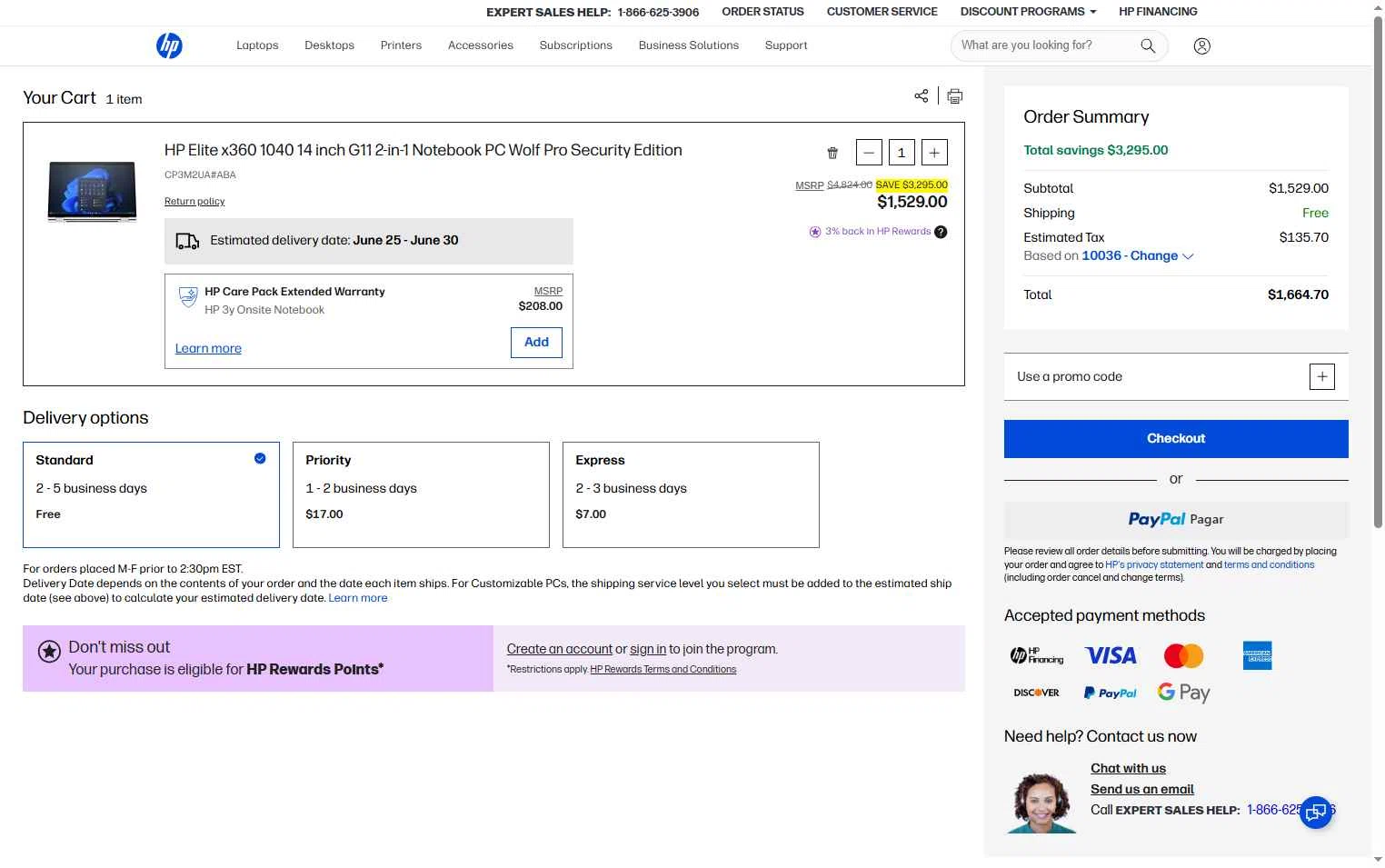
Task: Click the Care Pack shield icon
Action: pyautogui.click(x=188, y=297)
